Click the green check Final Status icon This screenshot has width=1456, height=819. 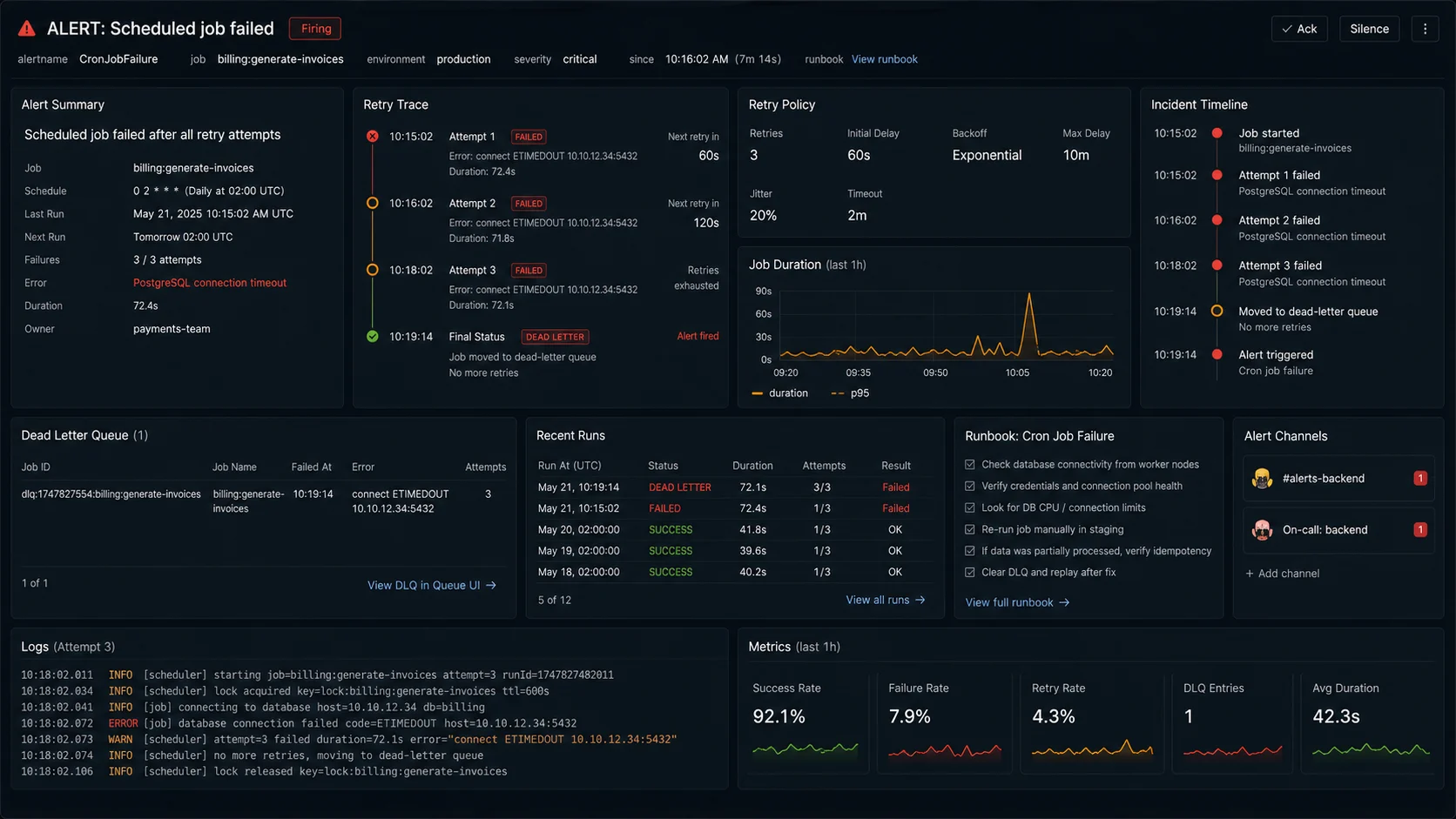pos(373,336)
